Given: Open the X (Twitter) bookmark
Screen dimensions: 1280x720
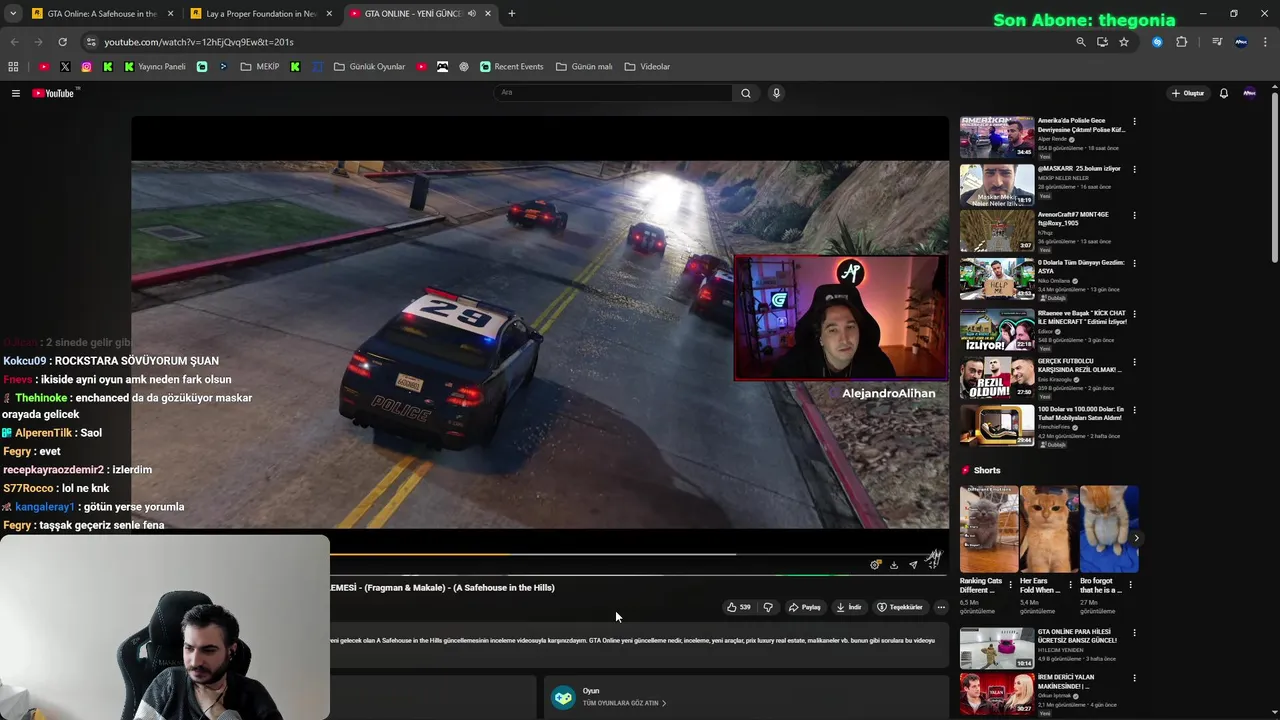Looking at the screenshot, I should pos(65,67).
